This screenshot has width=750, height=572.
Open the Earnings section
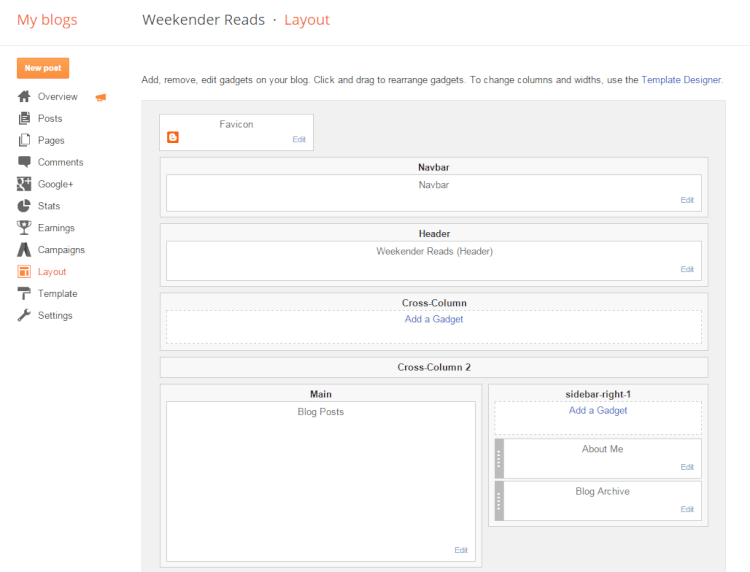coord(56,228)
